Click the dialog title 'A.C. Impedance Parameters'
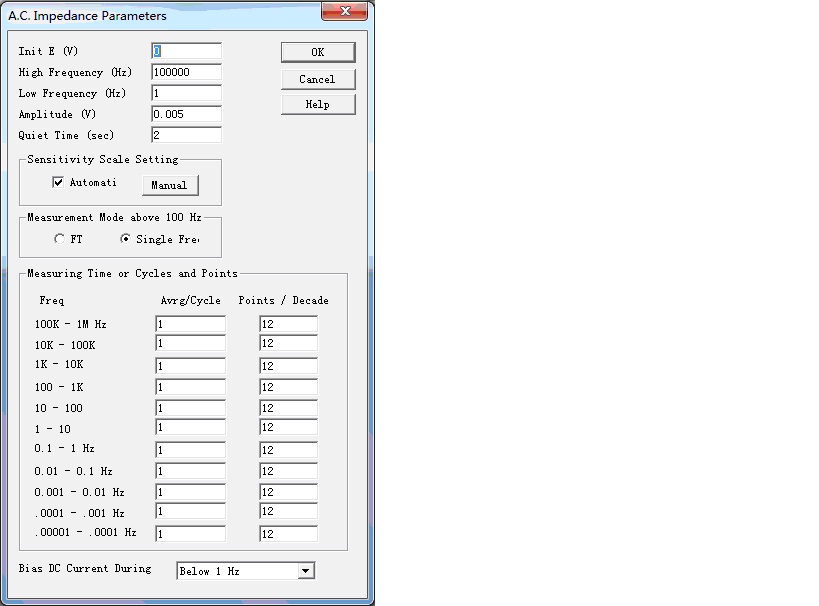 click(87, 16)
